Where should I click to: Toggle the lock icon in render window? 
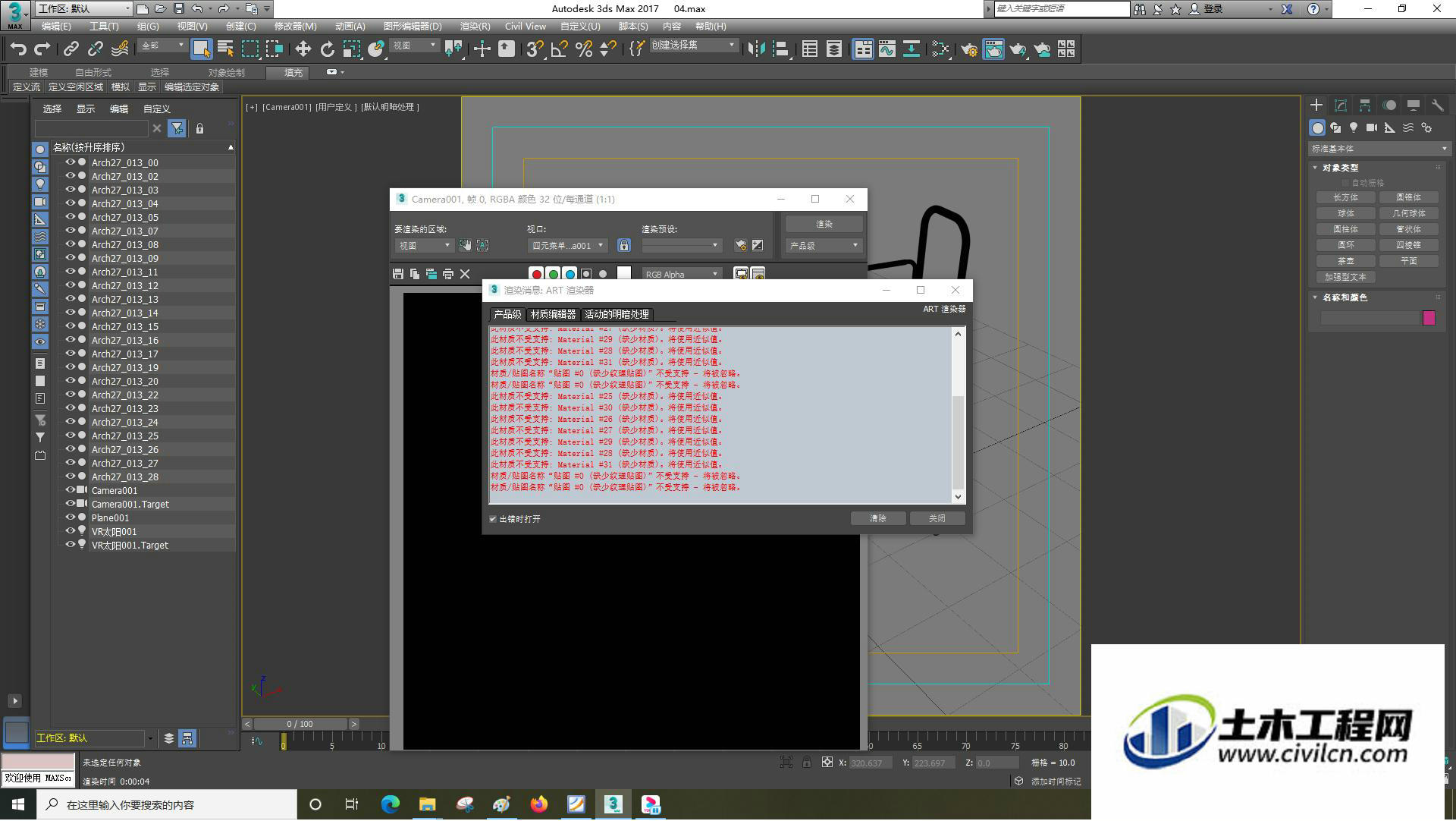coord(623,245)
